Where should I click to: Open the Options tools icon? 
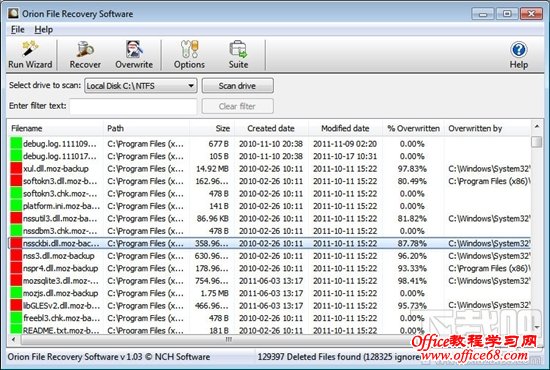click(x=189, y=55)
